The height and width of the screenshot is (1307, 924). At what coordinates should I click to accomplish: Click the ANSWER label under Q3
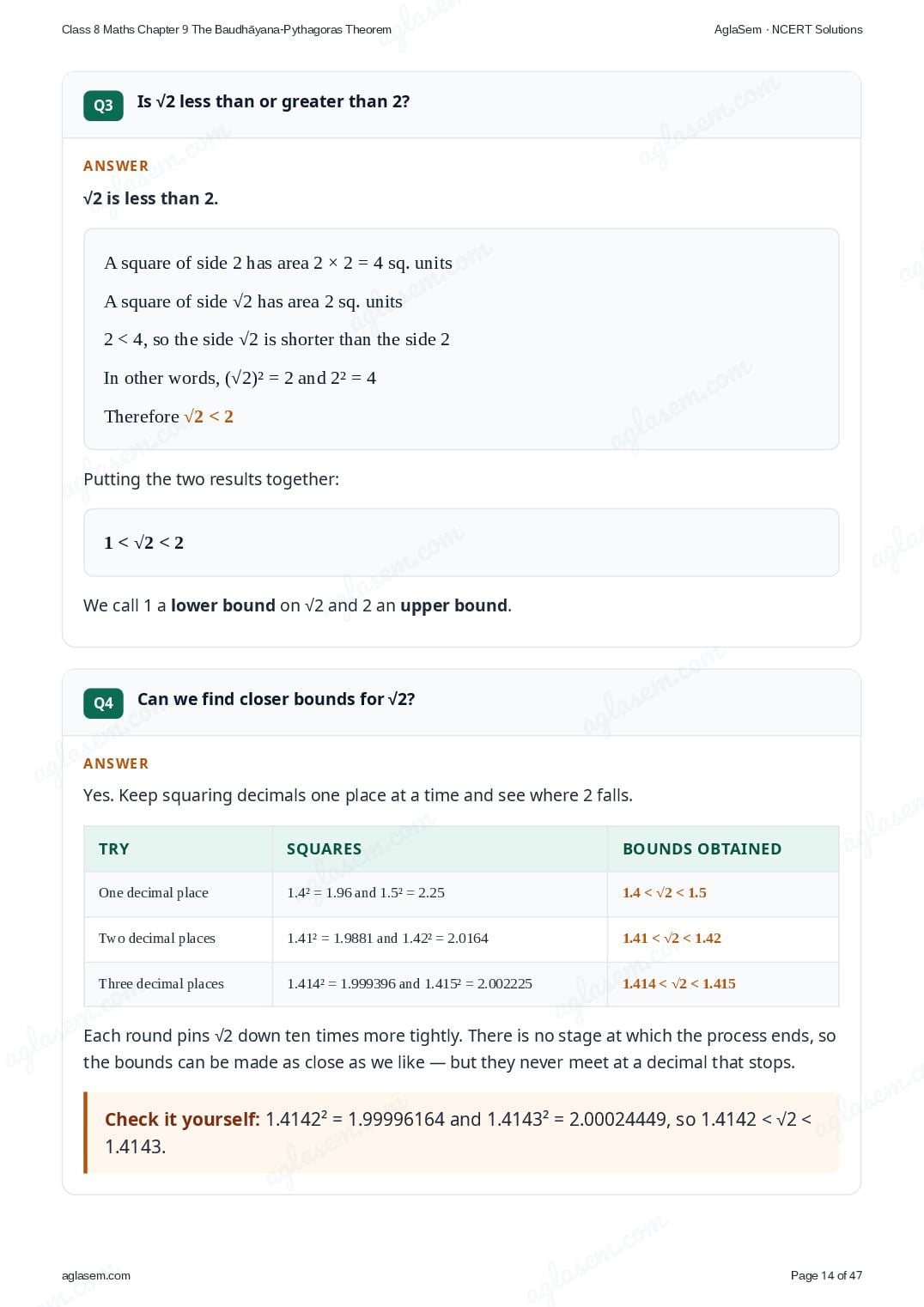click(116, 166)
